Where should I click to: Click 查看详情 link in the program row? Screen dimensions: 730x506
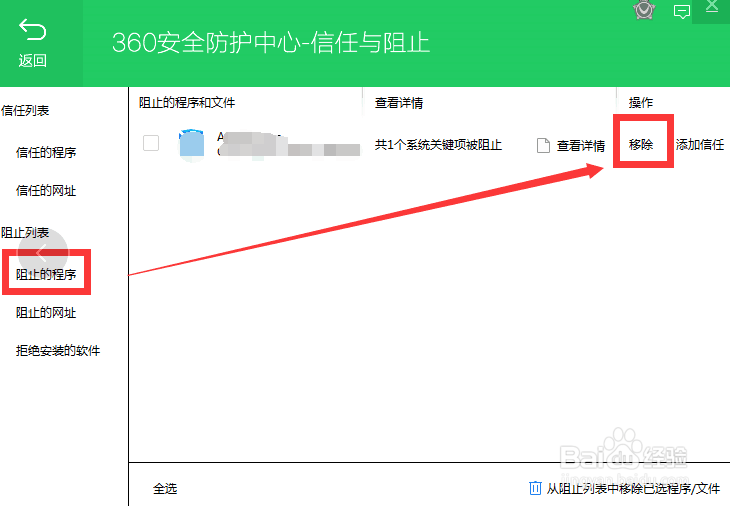click(x=581, y=146)
